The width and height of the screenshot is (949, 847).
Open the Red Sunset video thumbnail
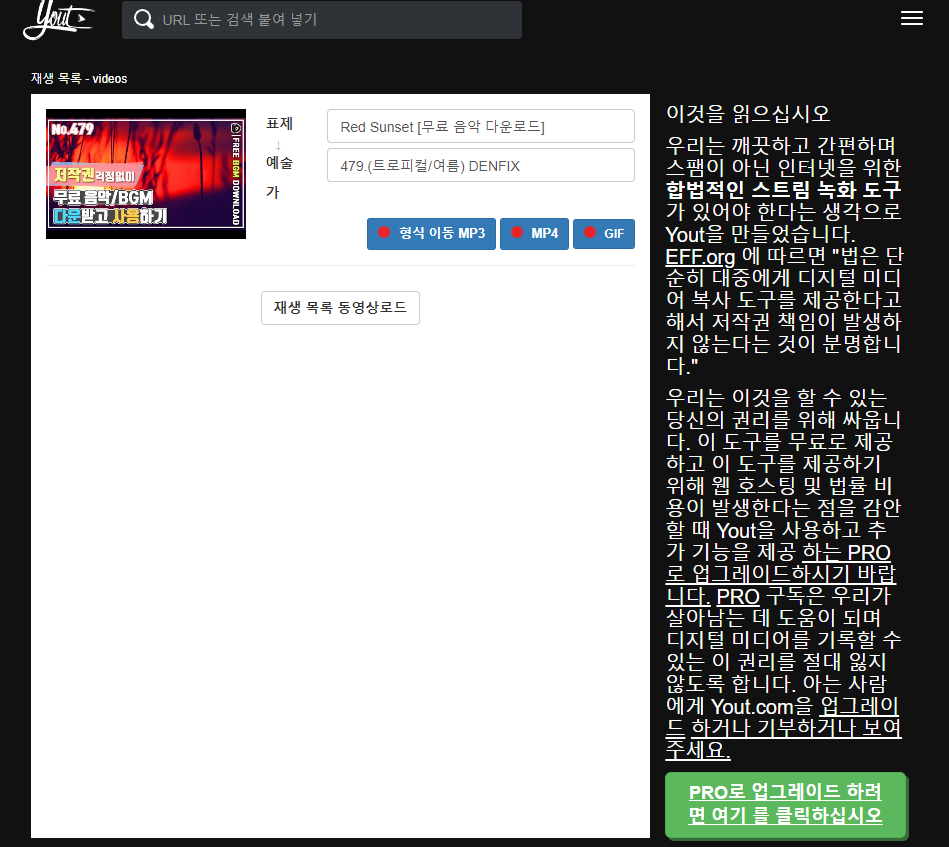point(146,174)
